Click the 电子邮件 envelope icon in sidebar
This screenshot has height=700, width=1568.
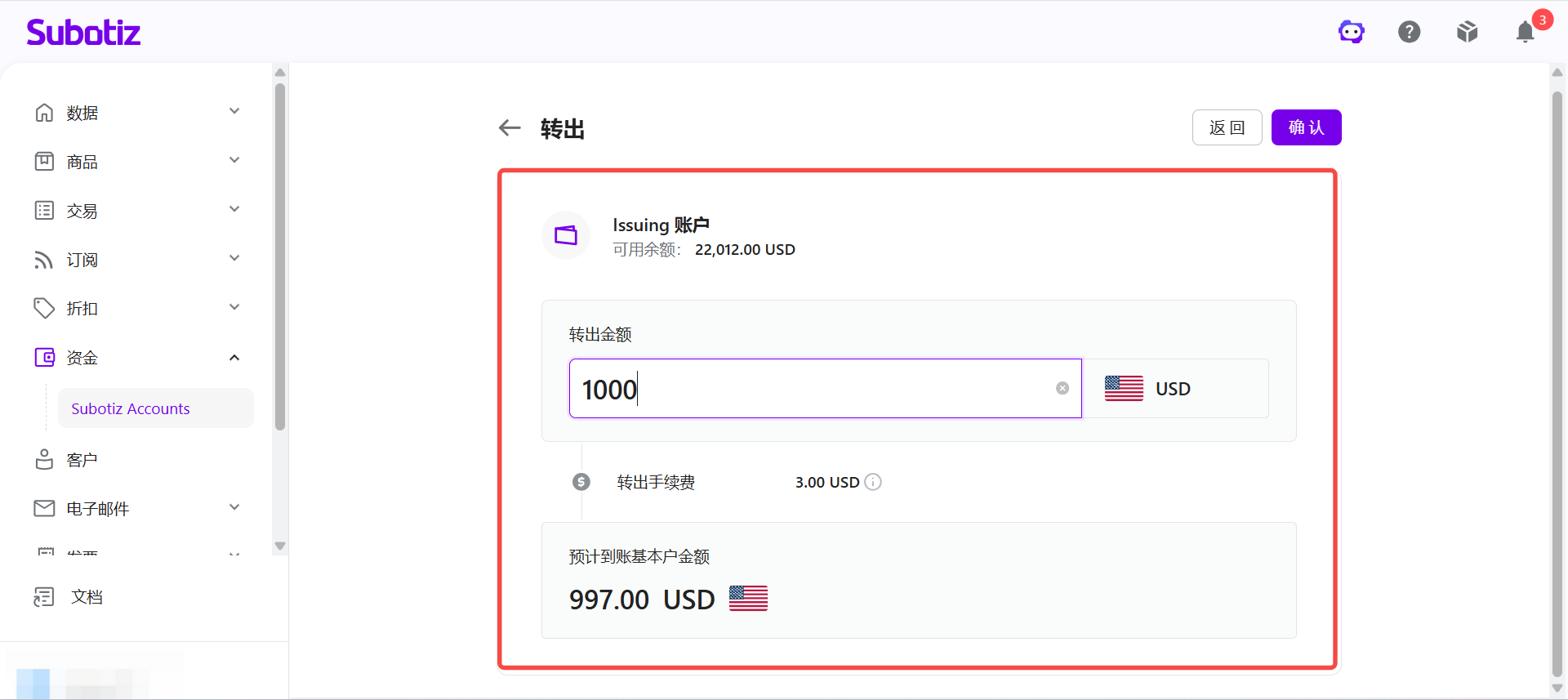44,508
